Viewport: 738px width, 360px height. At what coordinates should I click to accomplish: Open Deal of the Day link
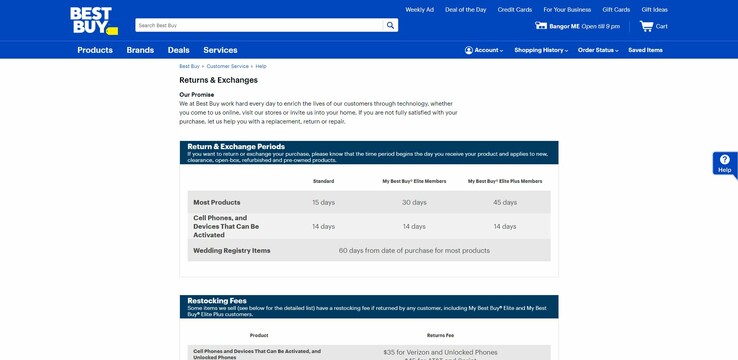(x=465, y=9)
